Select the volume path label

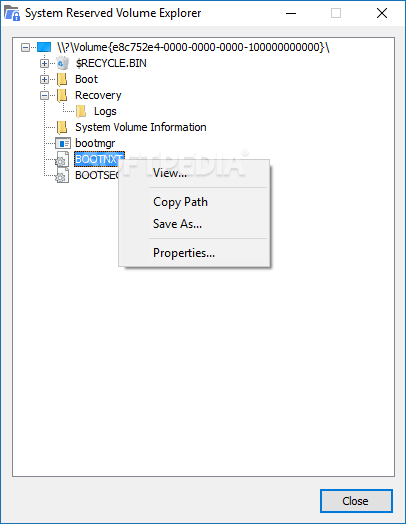(193, 47)
